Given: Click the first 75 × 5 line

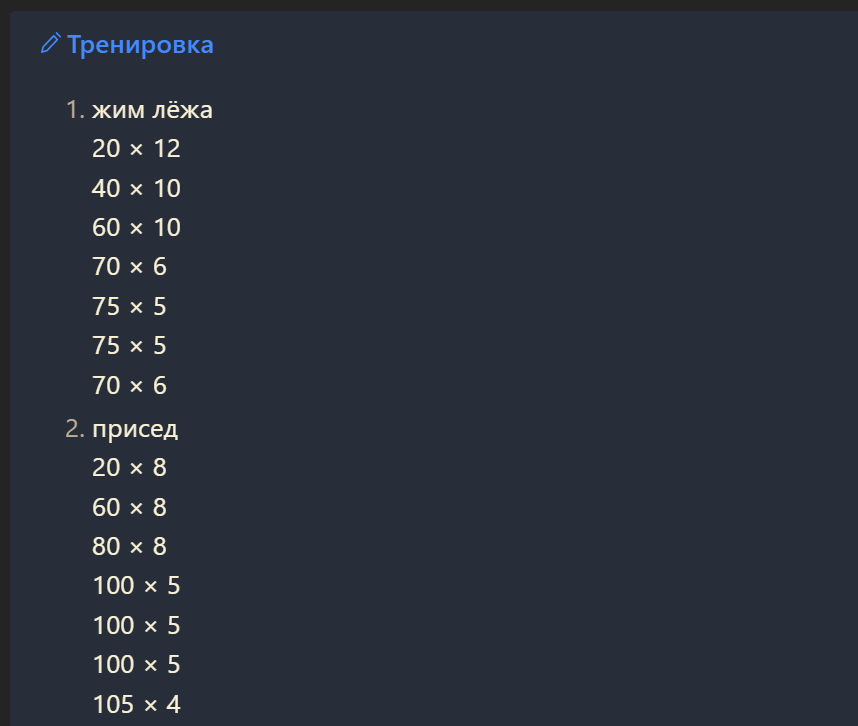Looking at the screenshot, I should 129,306.
